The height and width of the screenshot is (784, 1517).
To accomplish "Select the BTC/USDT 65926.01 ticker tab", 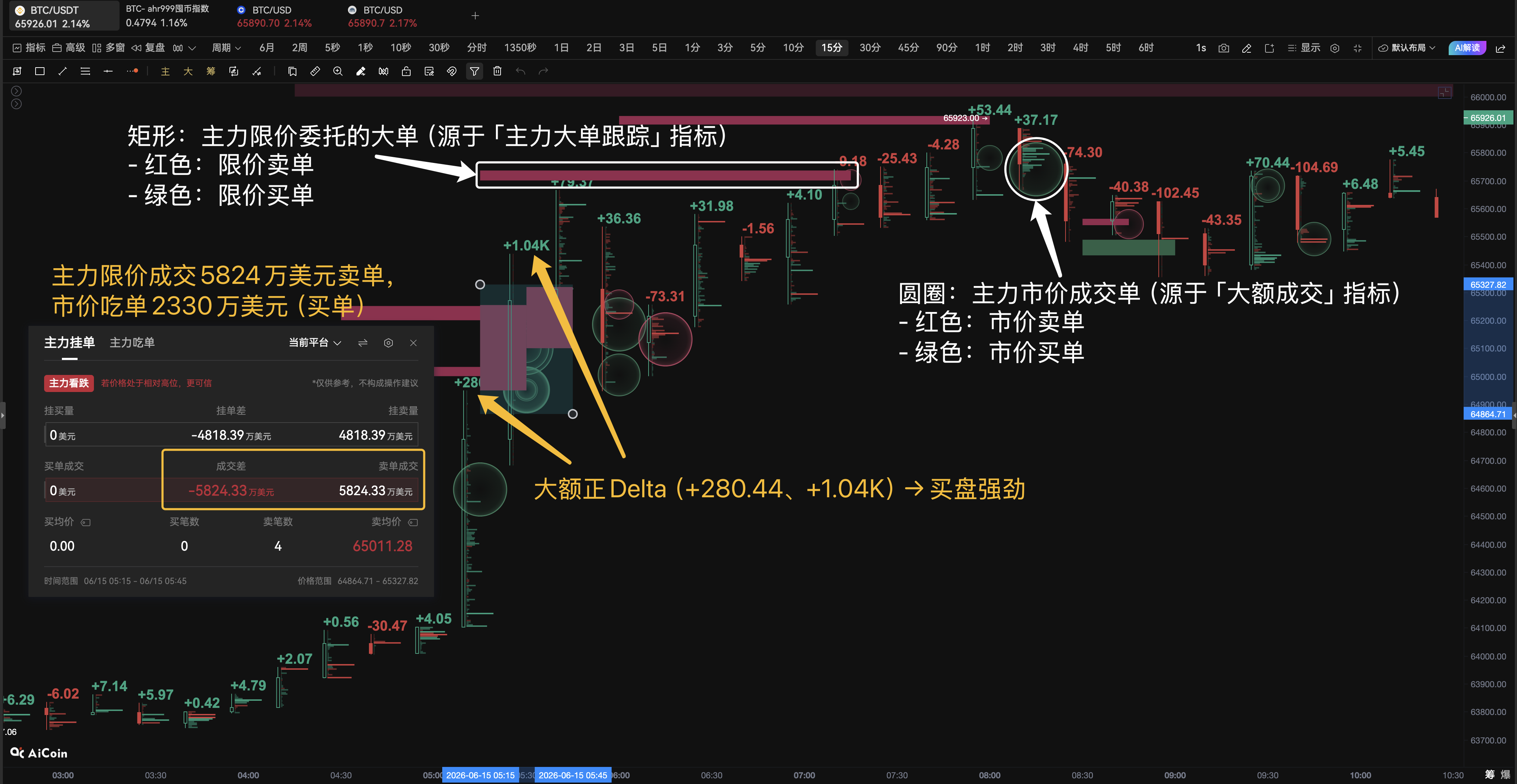I will 64,16.
